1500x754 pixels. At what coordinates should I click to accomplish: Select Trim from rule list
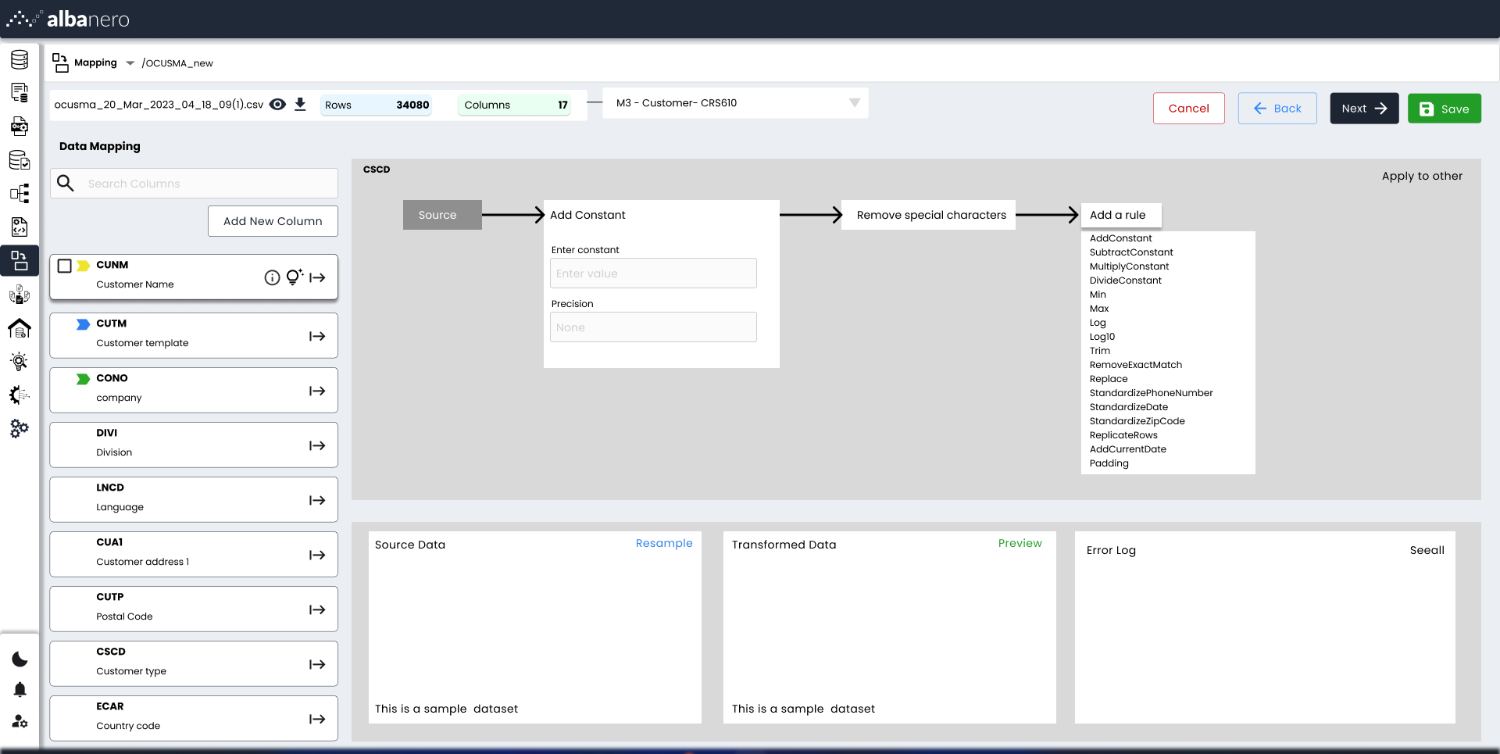coord(1100,351)
